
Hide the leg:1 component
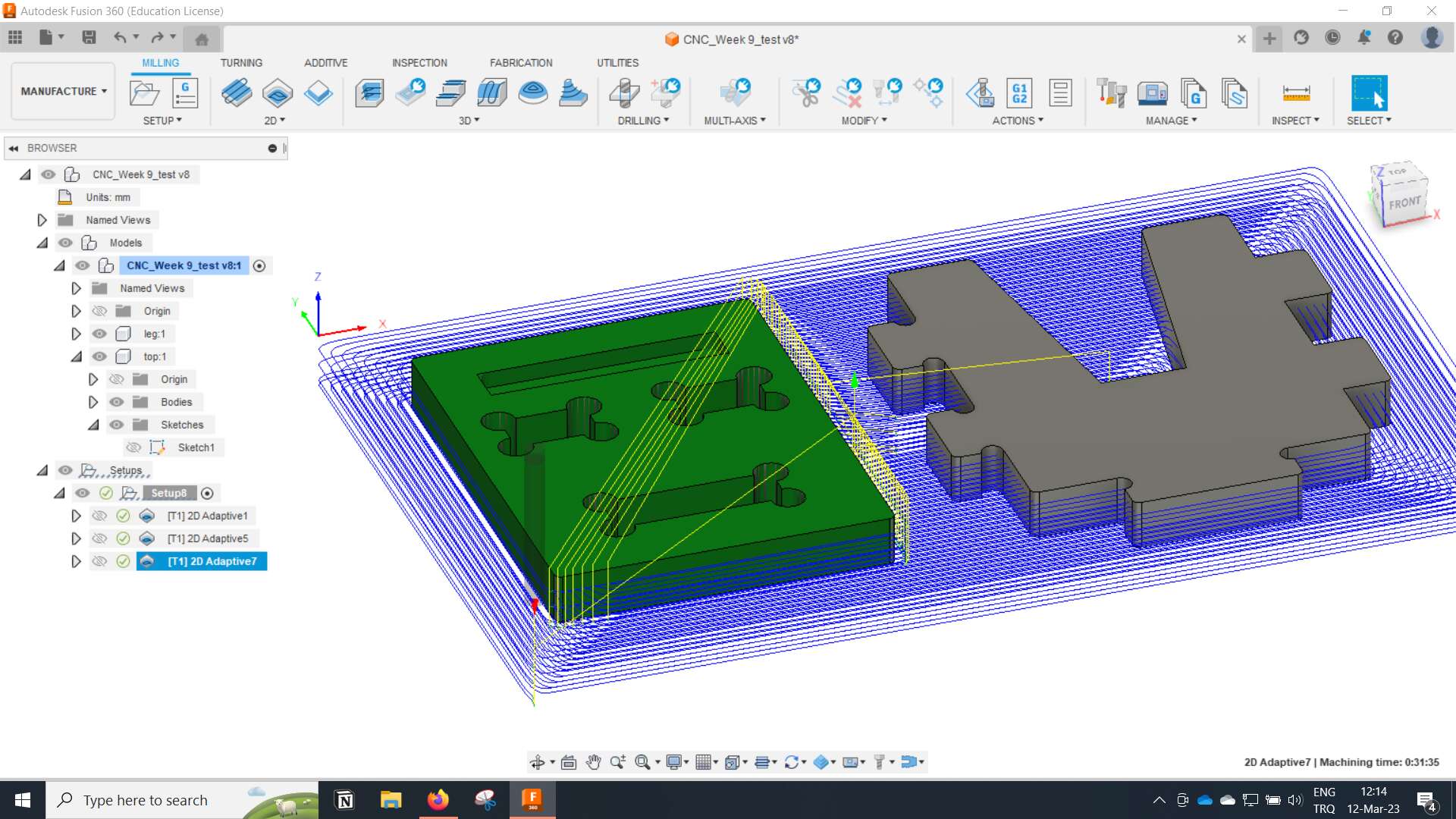coord(99,334)
